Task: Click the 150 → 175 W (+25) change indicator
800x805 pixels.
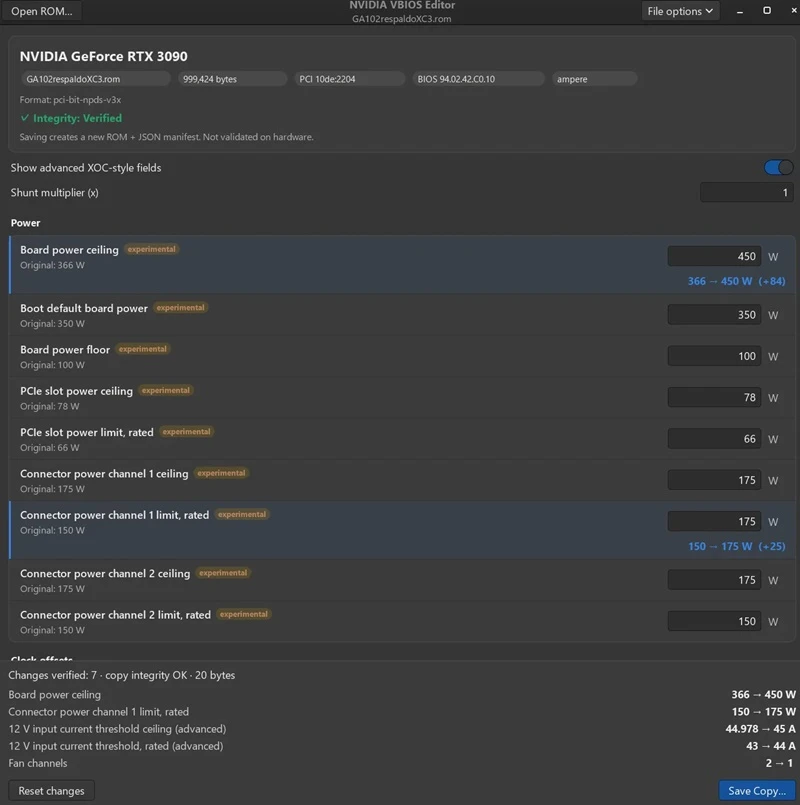Action: 737,546
